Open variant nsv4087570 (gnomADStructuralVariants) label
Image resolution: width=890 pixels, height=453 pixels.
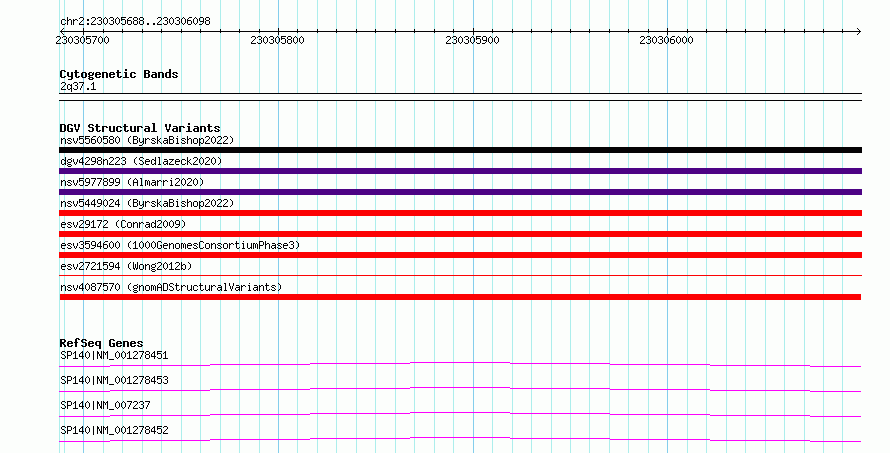[171, 287]
